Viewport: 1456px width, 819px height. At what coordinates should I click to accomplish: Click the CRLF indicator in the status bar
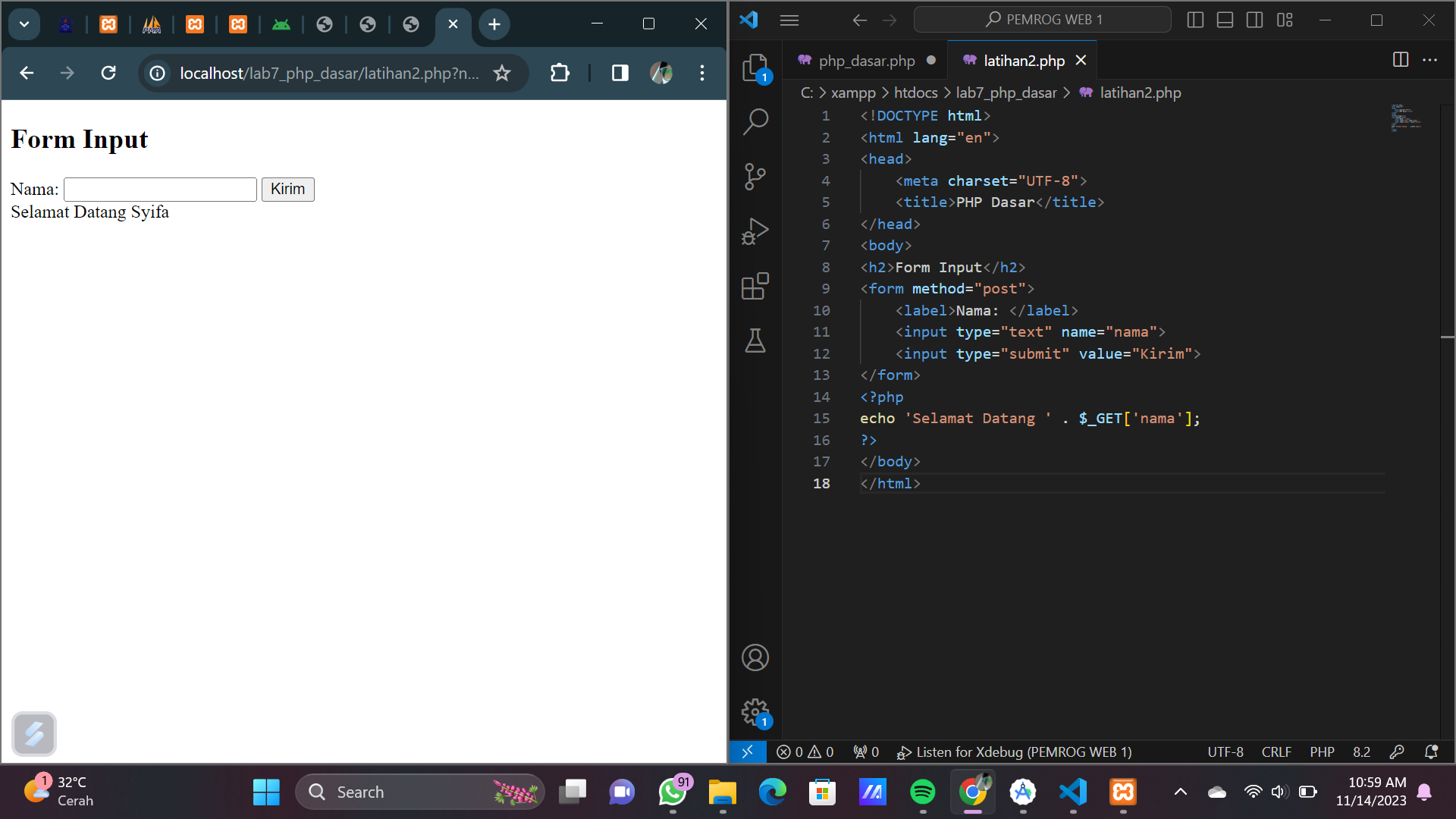coord(1276,752)
